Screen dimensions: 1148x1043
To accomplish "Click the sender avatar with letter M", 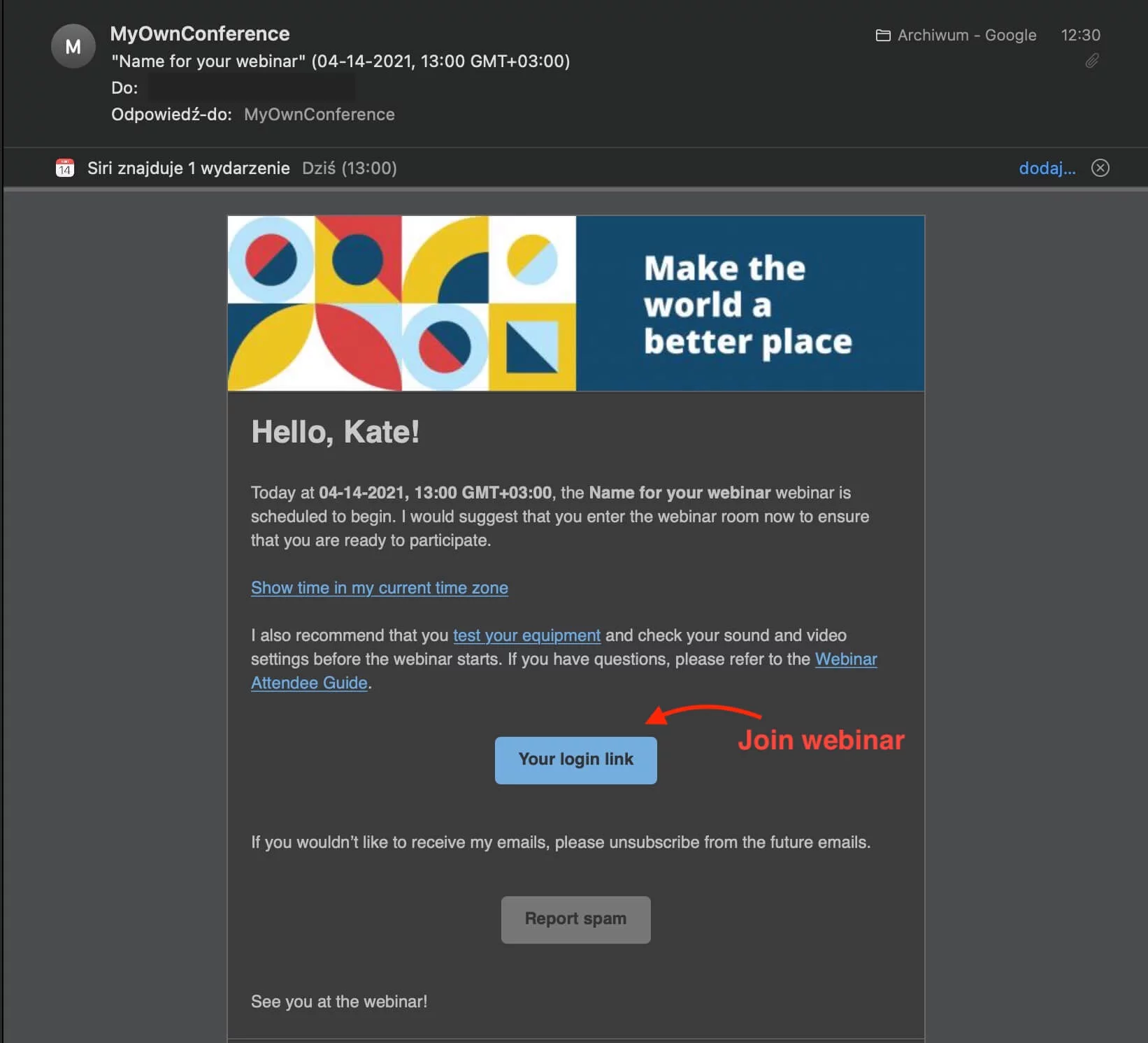I will pyautogui.click(x=73, y=45).
